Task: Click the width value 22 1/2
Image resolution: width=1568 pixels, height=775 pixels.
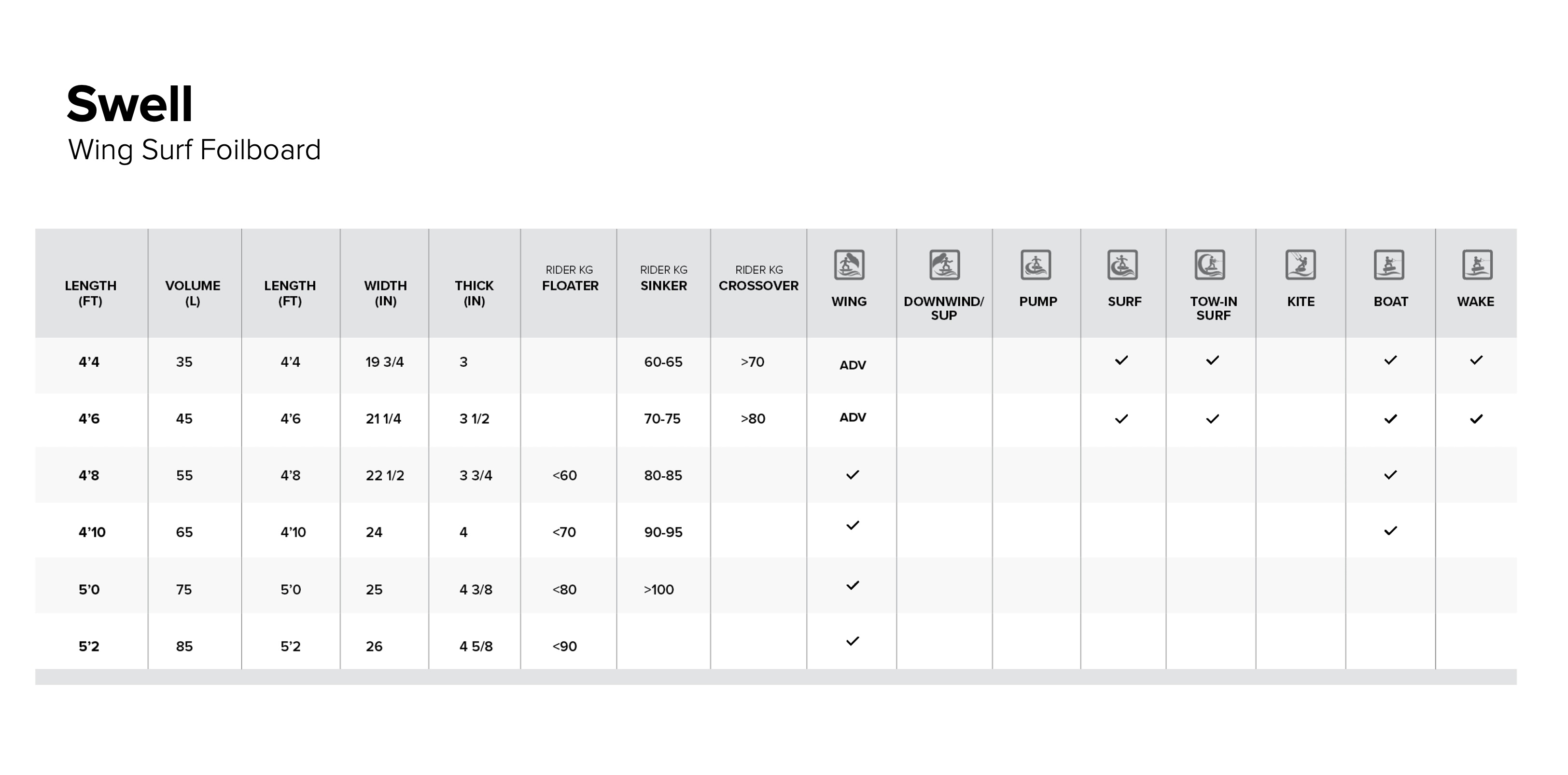Action: 384,475
